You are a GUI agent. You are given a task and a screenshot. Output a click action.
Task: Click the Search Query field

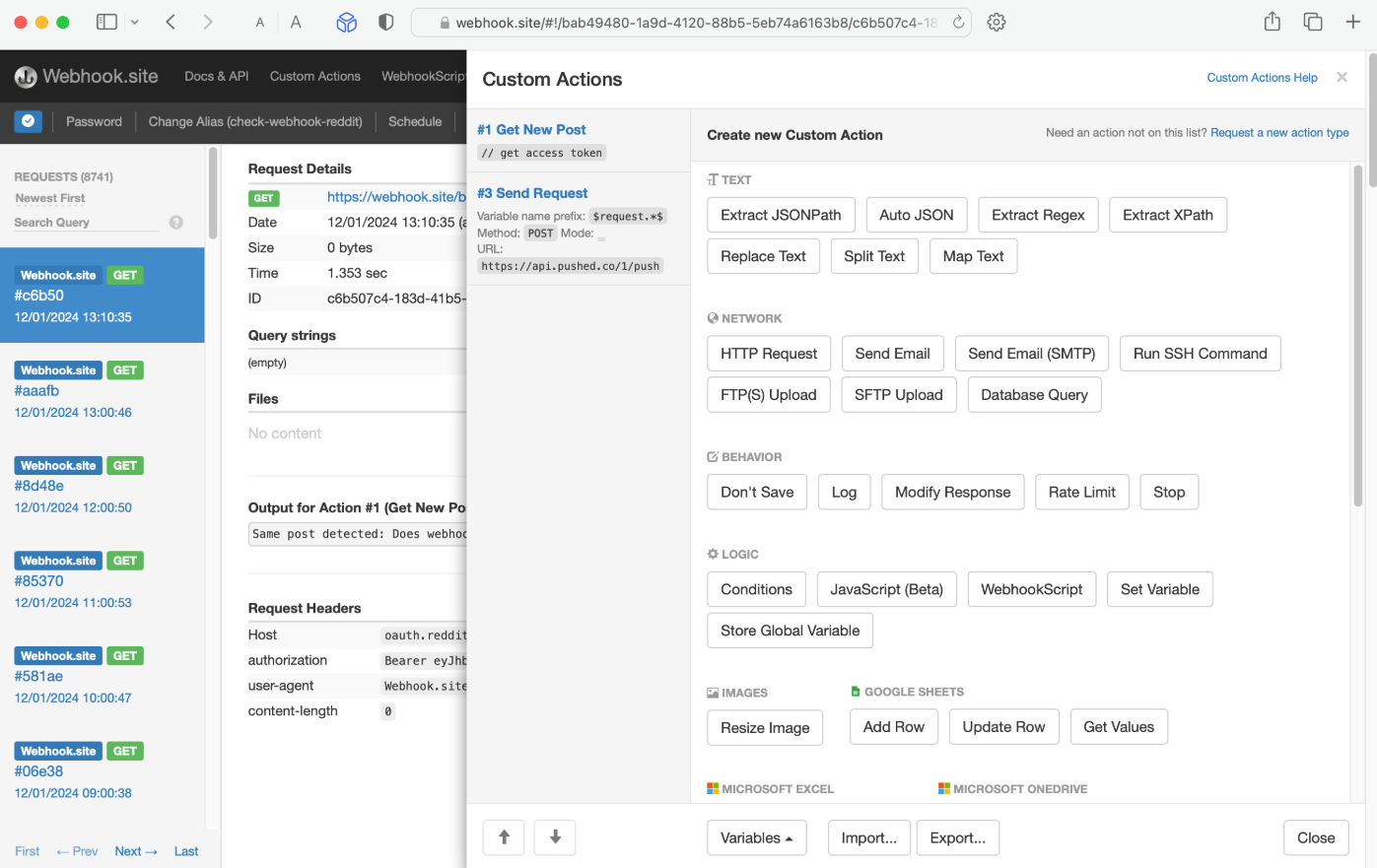[86, 223]
